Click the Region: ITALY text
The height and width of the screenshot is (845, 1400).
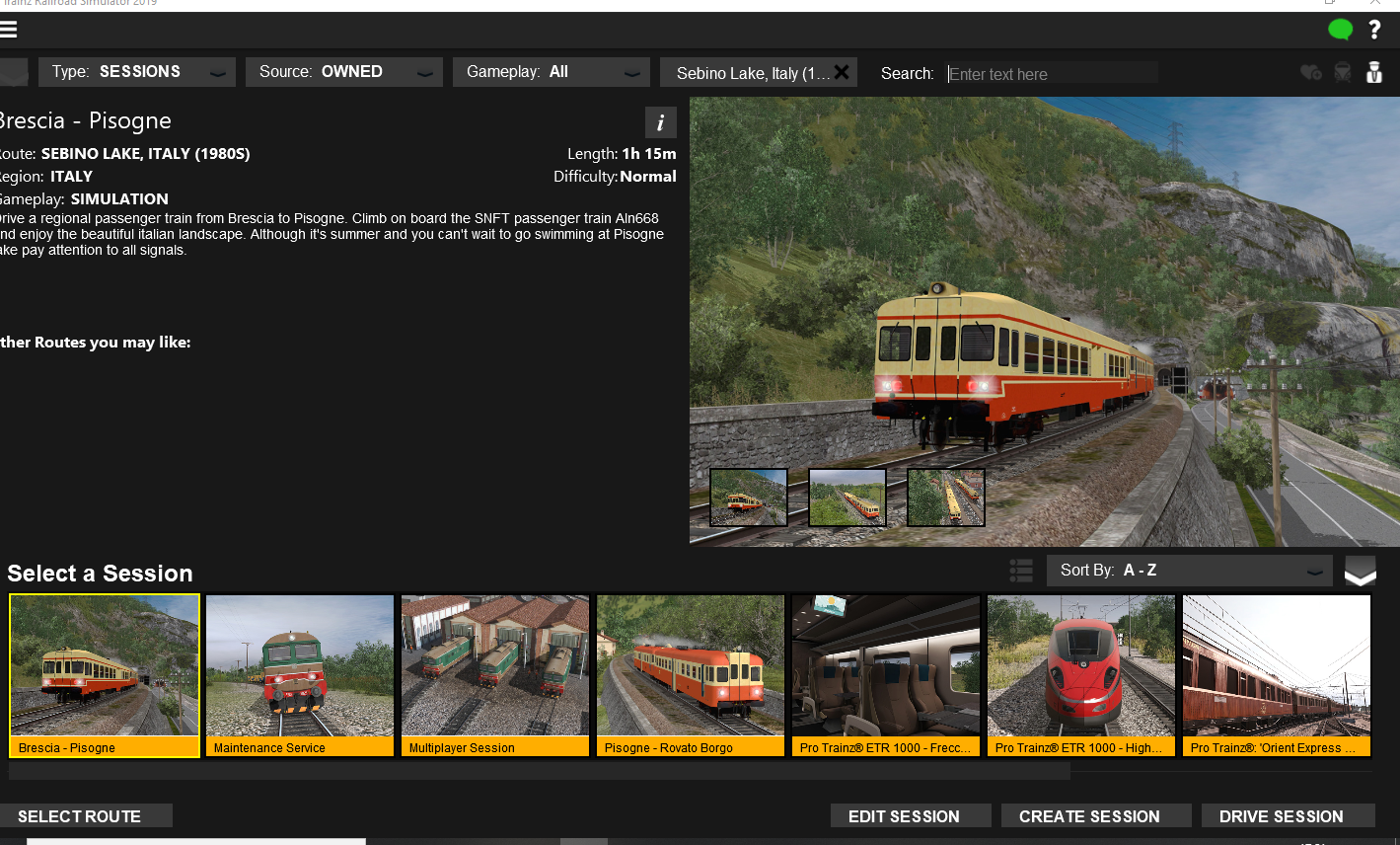pos(46,177)
